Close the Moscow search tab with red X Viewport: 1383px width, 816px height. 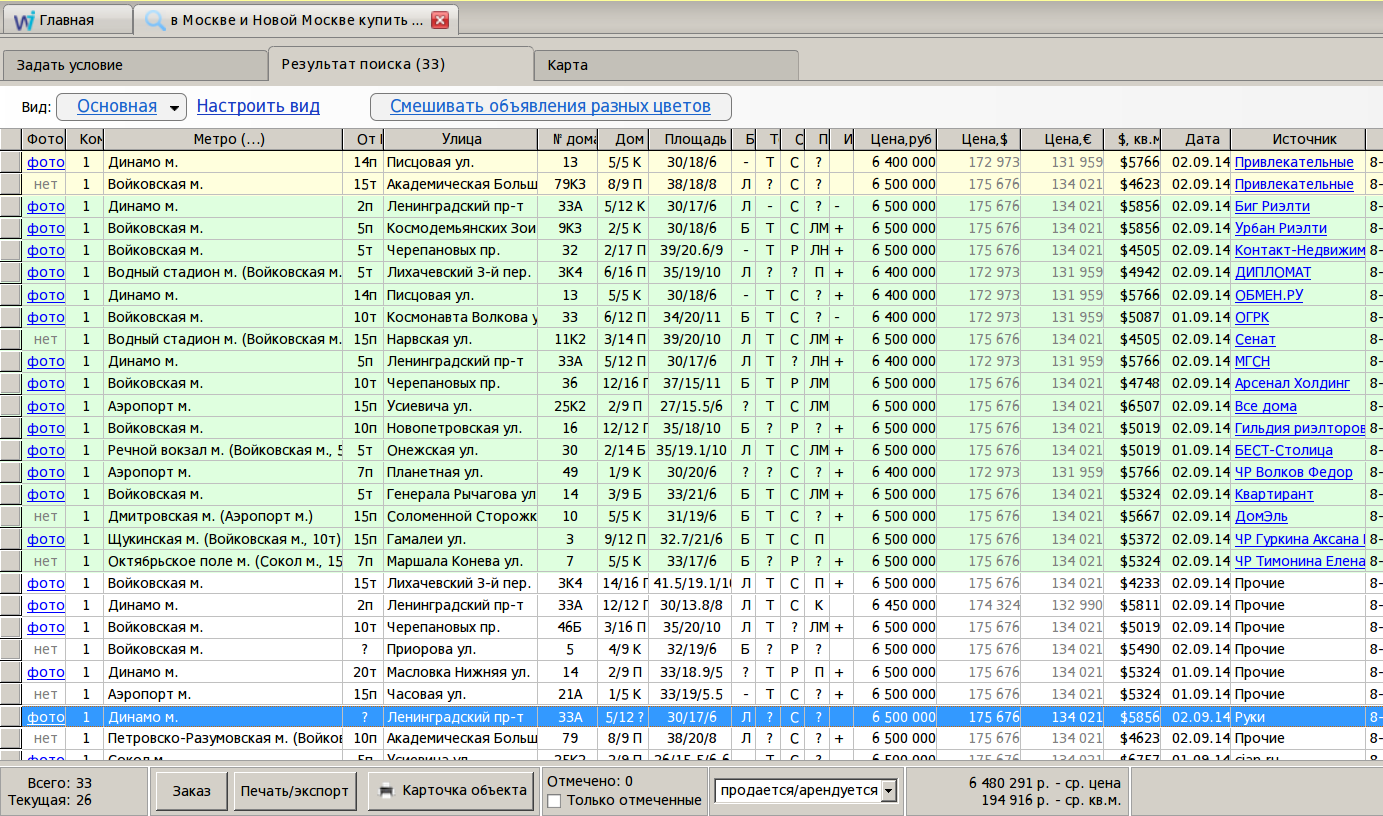coord(440,20)
